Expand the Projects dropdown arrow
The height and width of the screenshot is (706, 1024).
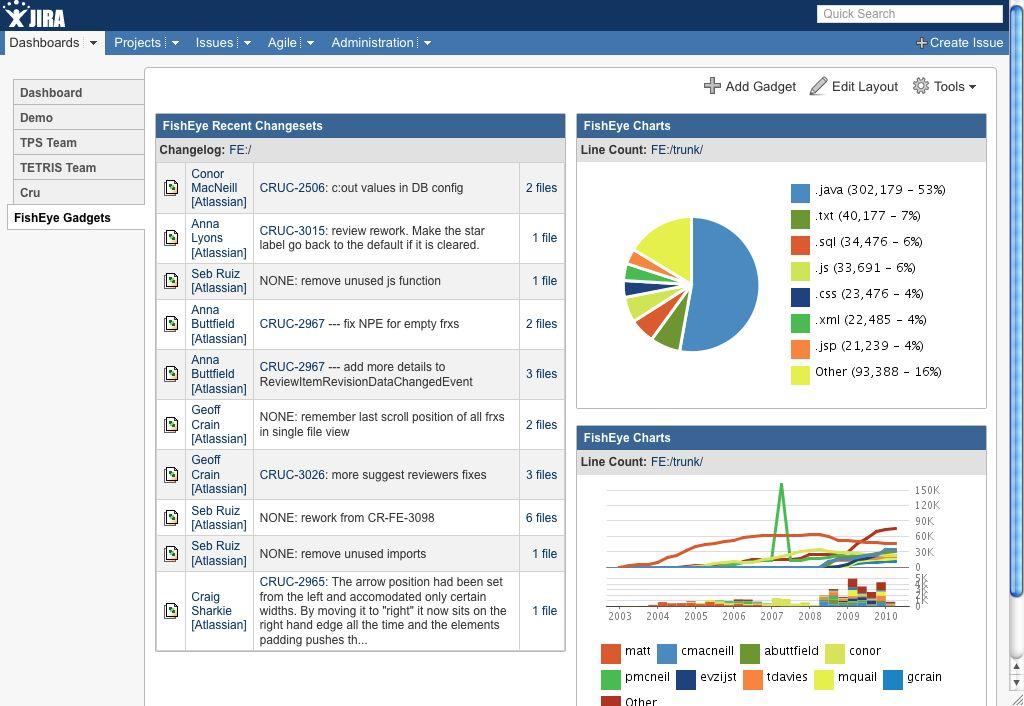click(x=175, y=43)
